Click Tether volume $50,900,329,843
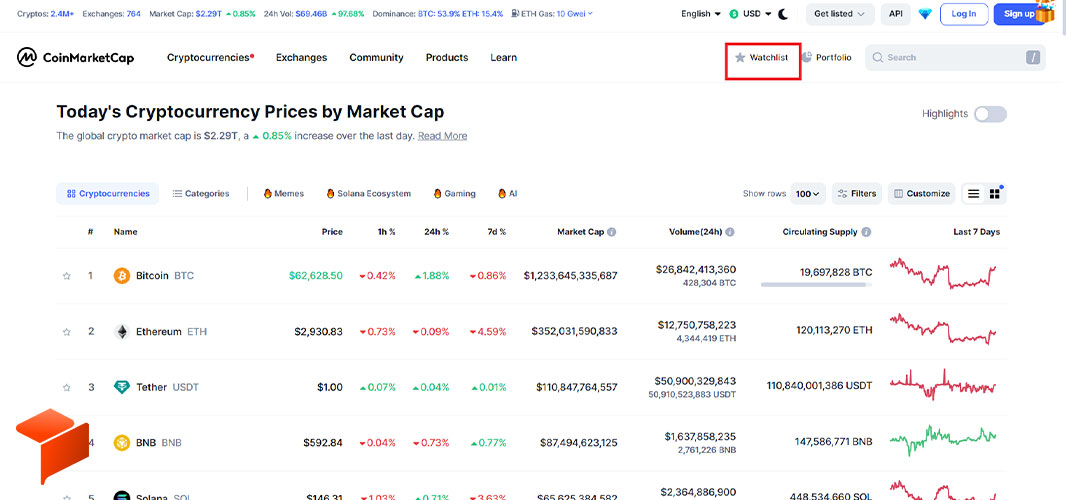 click(x=695, y=381)
